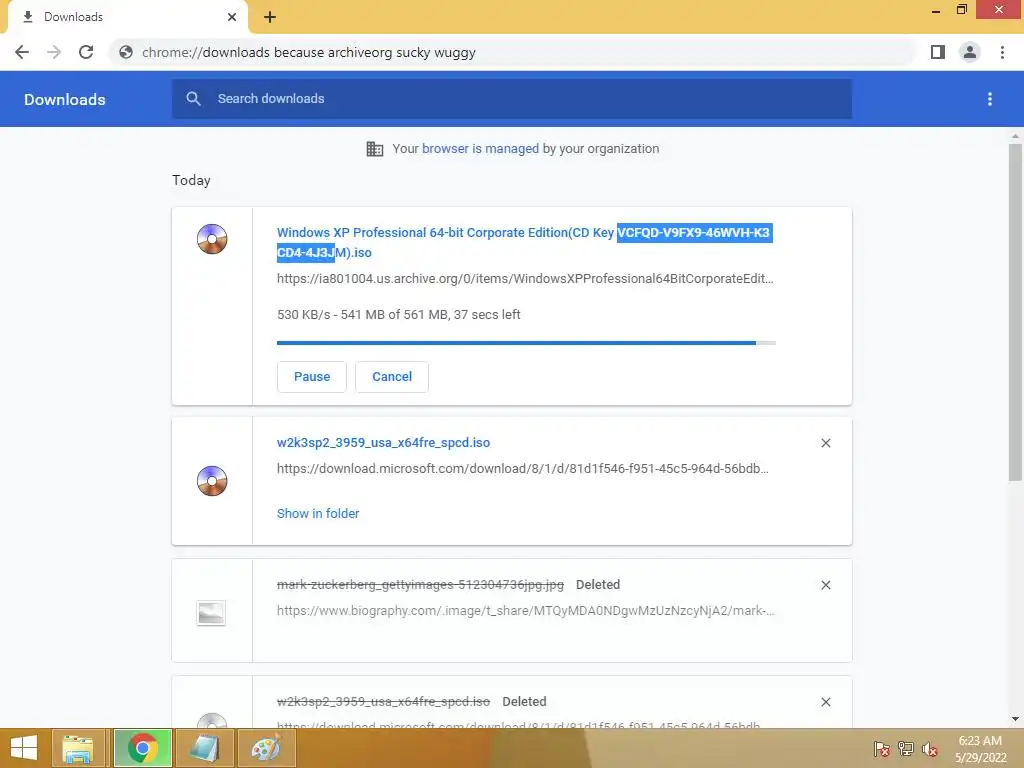1024x768 pixels.
Task: Select the Downloads tab
Action: point(127,17)
